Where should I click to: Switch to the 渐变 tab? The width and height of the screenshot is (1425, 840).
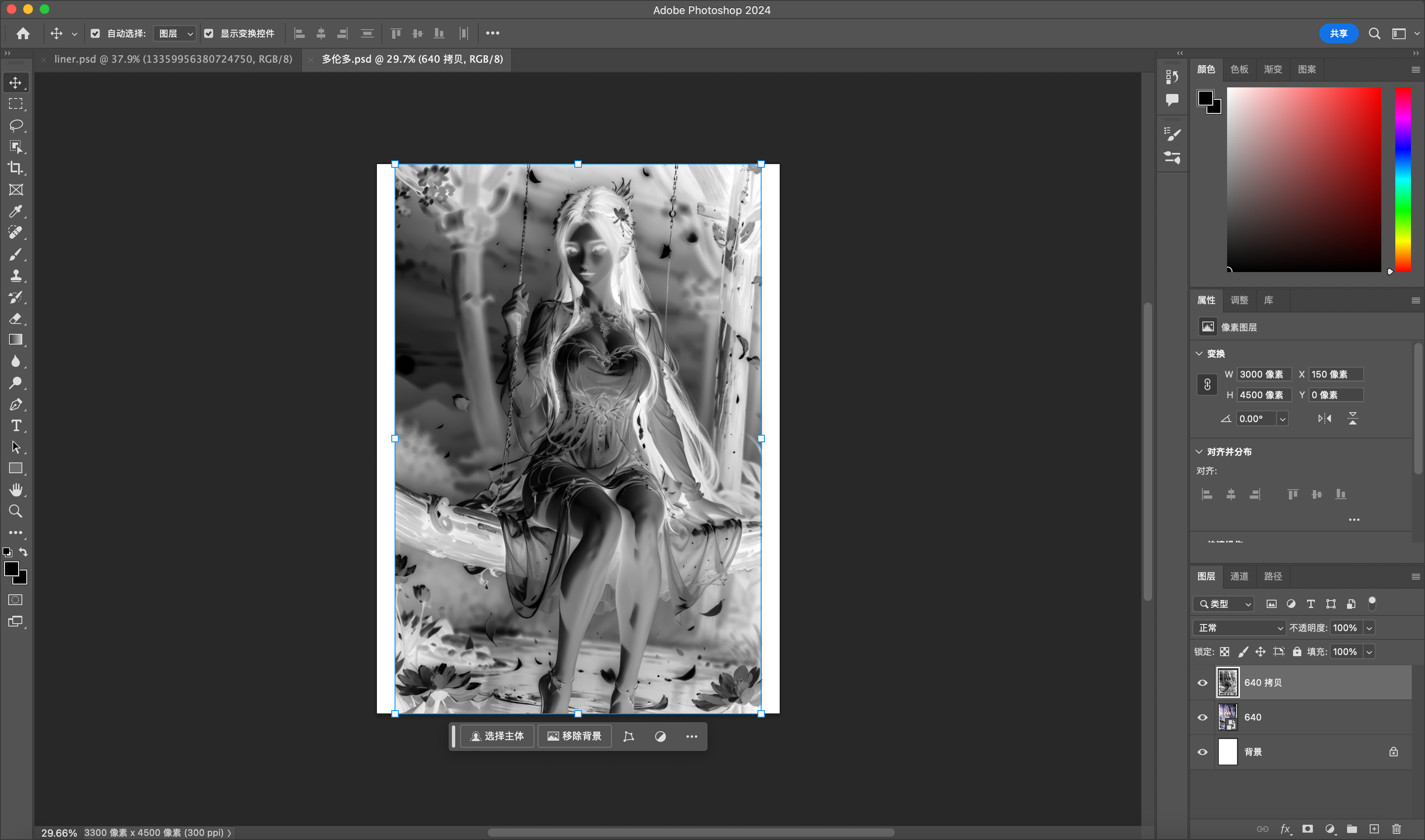(1273, 69)
